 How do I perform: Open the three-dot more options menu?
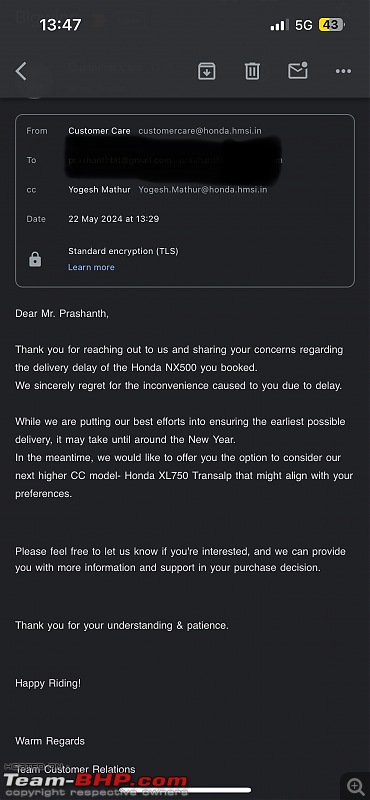(x=343, y=71)
